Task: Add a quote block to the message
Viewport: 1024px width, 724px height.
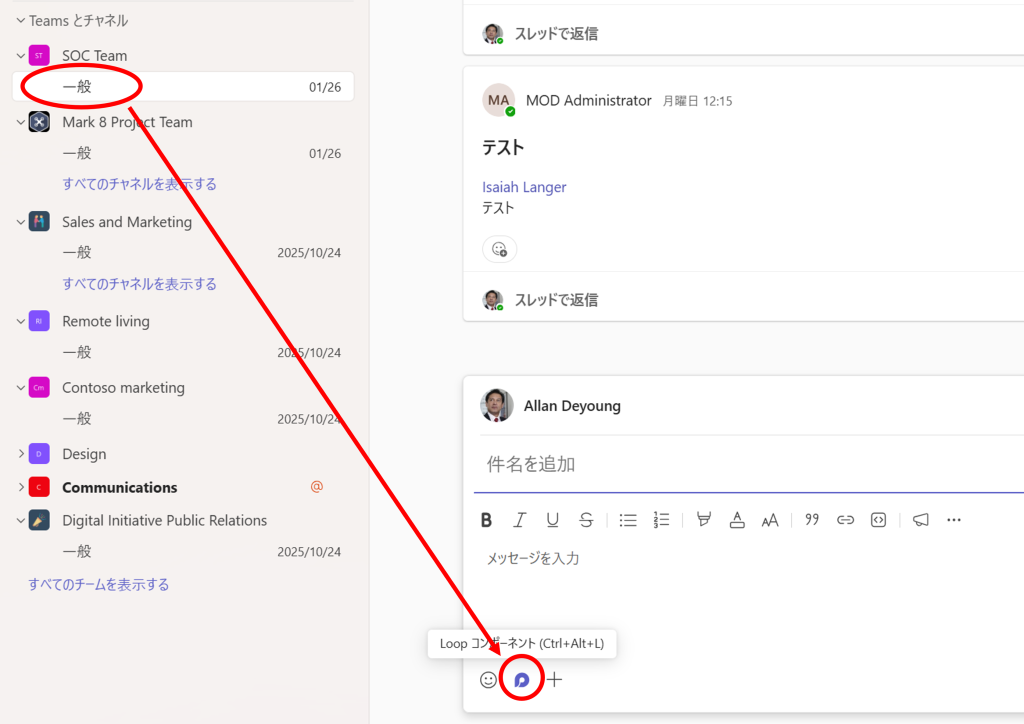Action: (x=812, y=520)
